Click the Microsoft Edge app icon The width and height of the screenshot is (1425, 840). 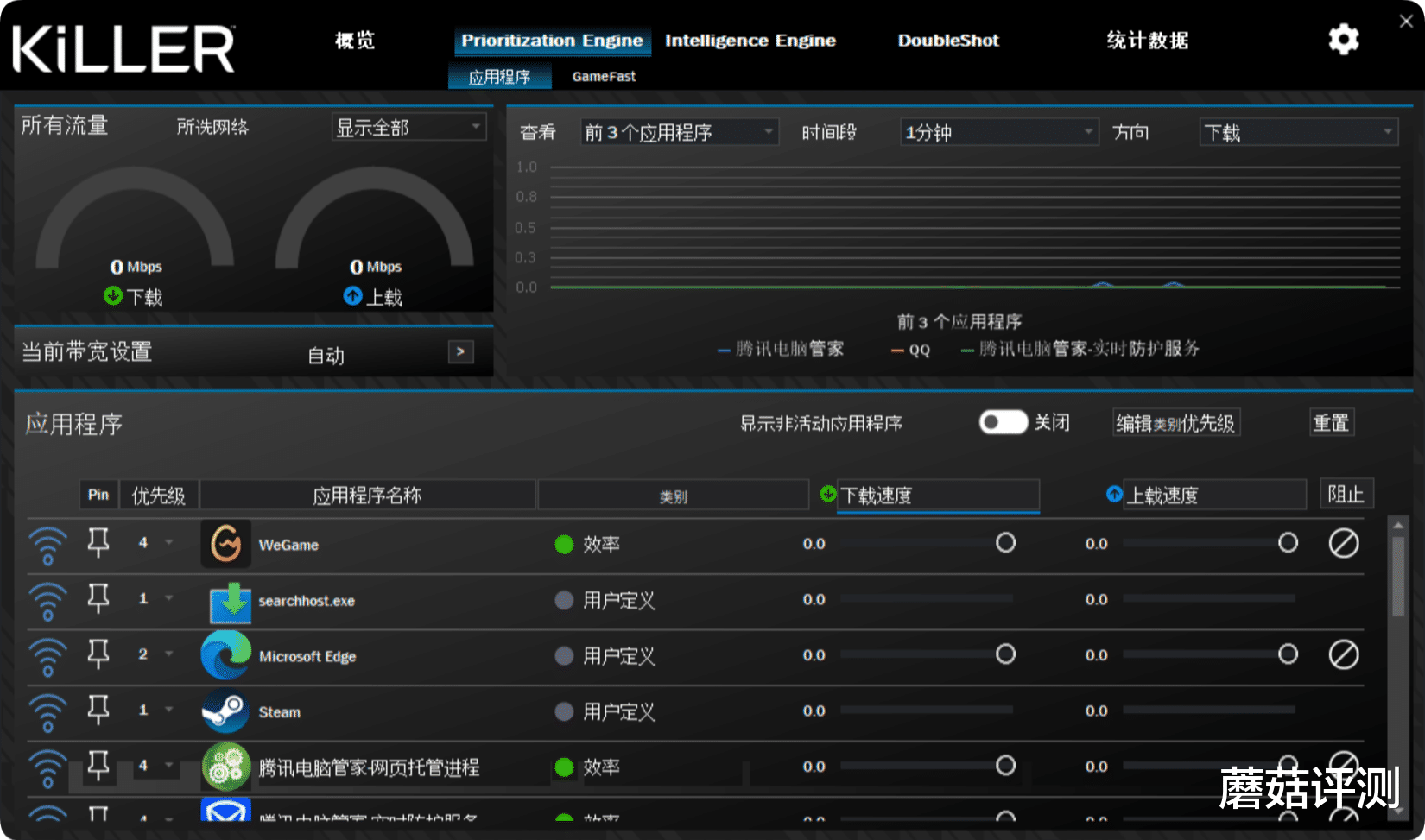[226, 655]
